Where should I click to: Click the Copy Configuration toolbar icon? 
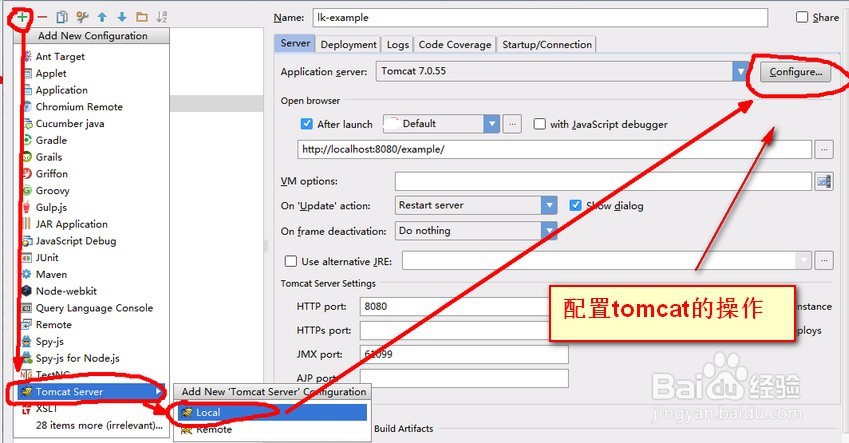coord(62,17)
